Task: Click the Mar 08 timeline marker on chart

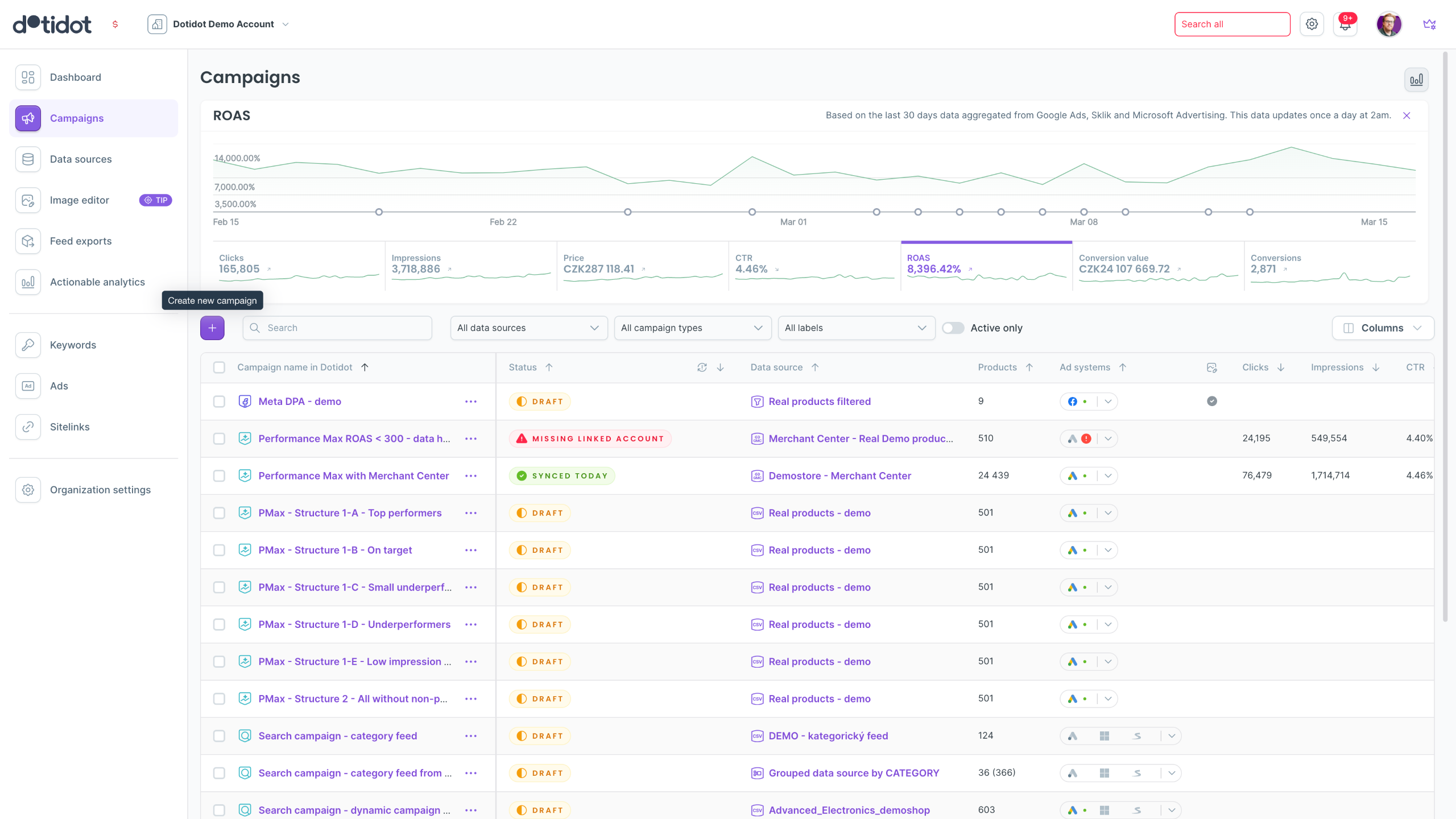Action: 1083,212
